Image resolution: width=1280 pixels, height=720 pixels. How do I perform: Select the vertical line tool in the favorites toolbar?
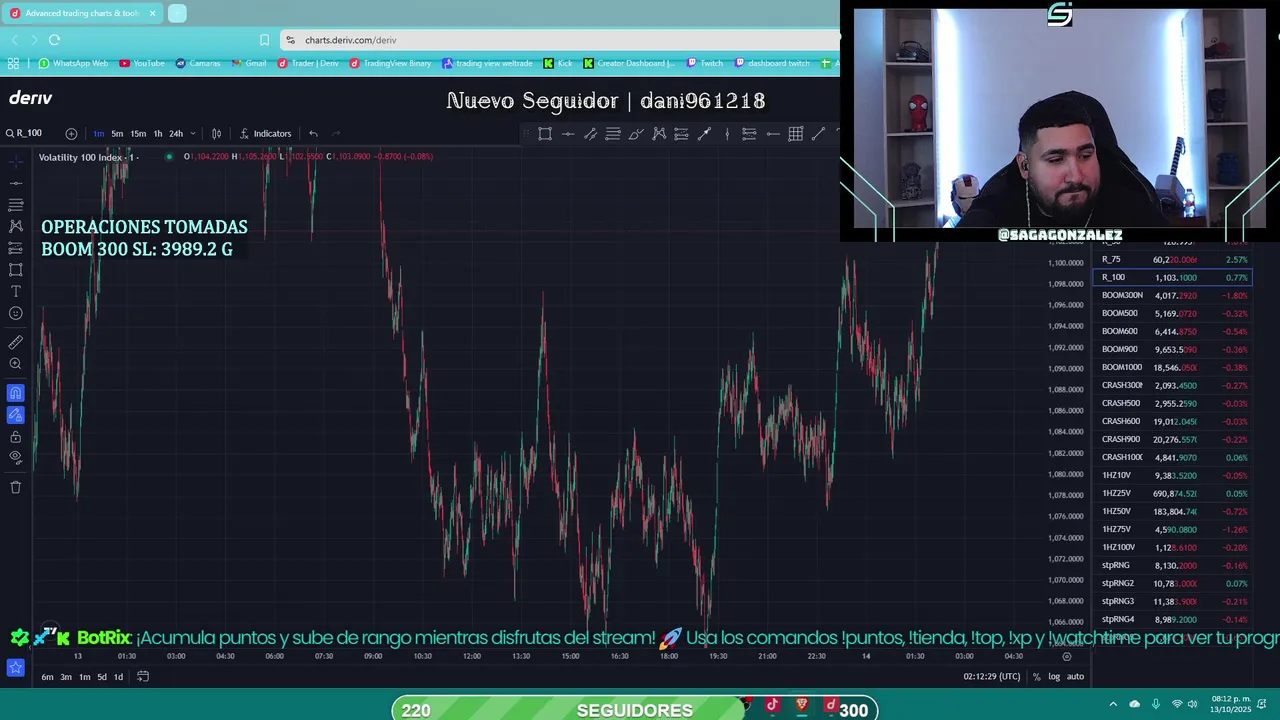tap(727, 134)
